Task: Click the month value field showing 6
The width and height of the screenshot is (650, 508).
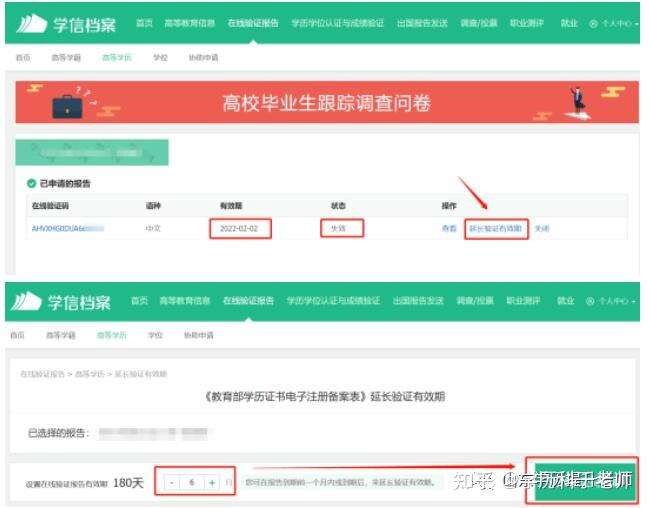Action: [x=192, y=482]
